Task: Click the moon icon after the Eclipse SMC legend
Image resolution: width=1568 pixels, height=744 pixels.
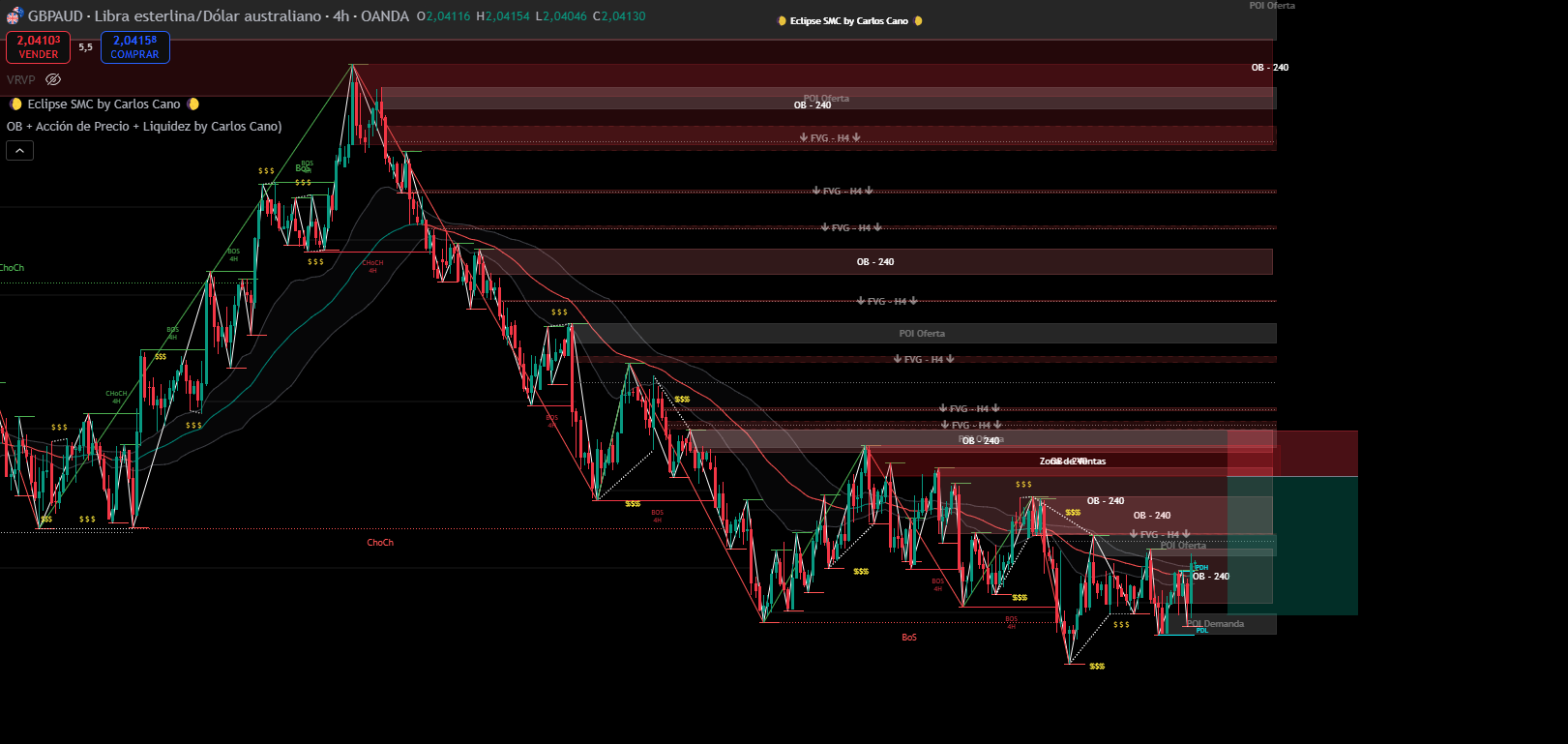Action: tap(193, 104)
